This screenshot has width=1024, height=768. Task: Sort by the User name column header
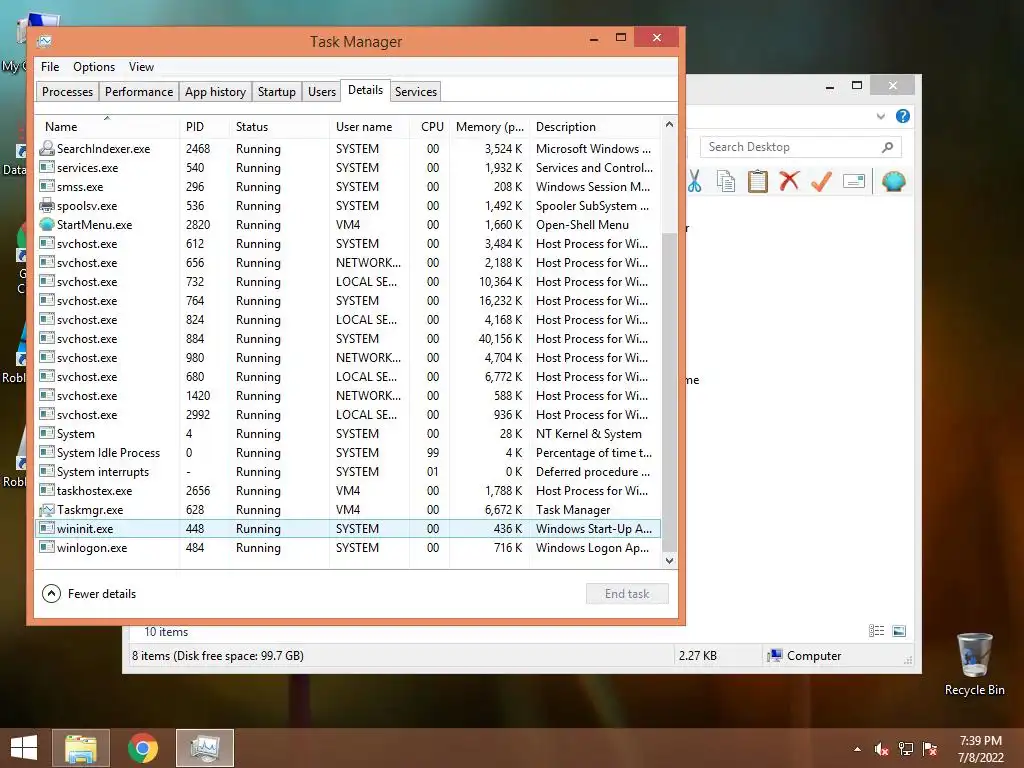point(369,127)
